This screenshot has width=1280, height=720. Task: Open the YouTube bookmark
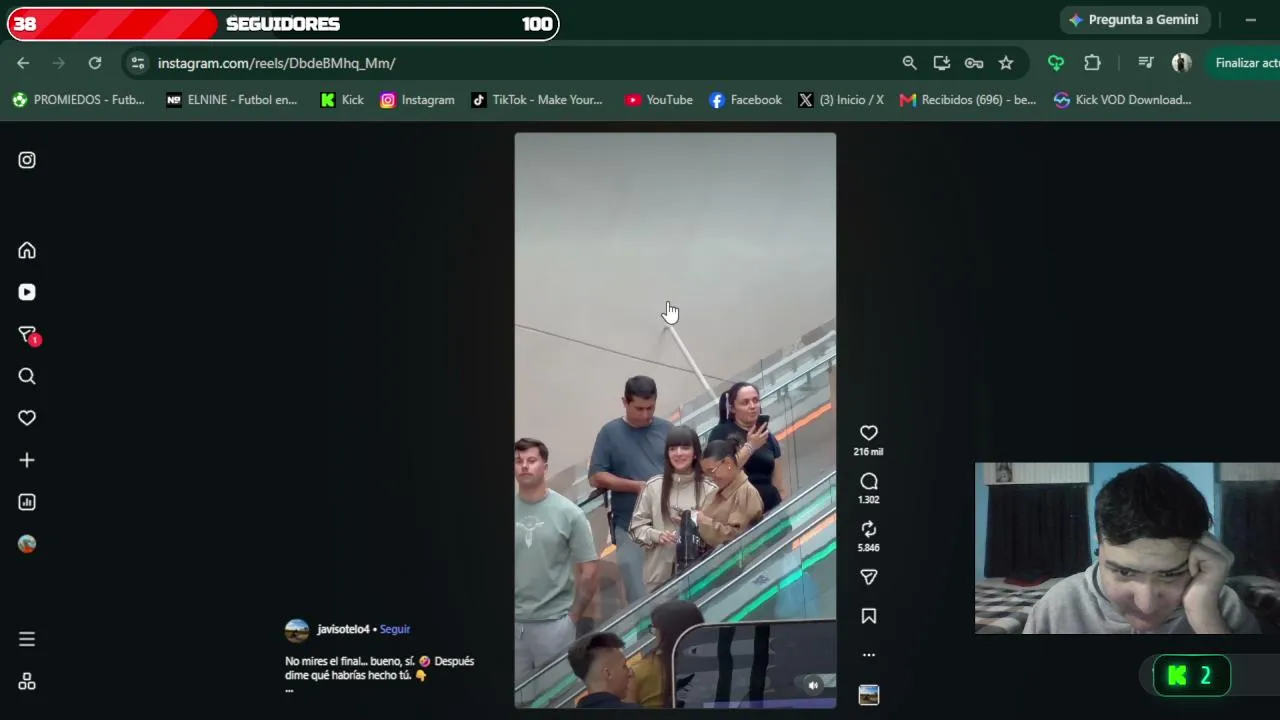(659, 100)
